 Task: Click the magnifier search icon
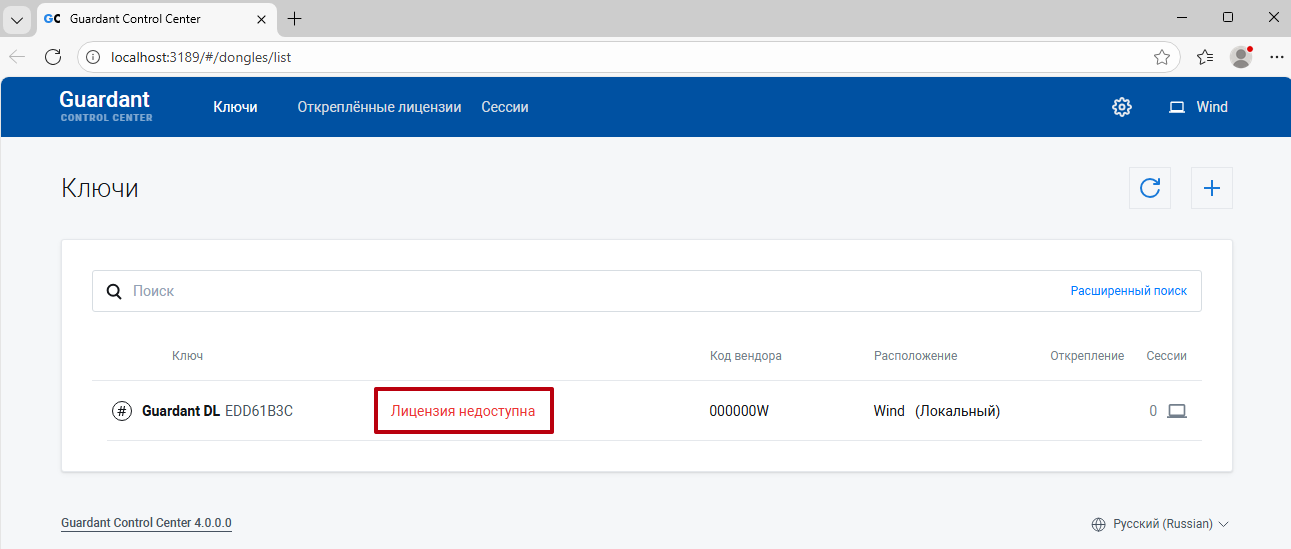(114, 291)
